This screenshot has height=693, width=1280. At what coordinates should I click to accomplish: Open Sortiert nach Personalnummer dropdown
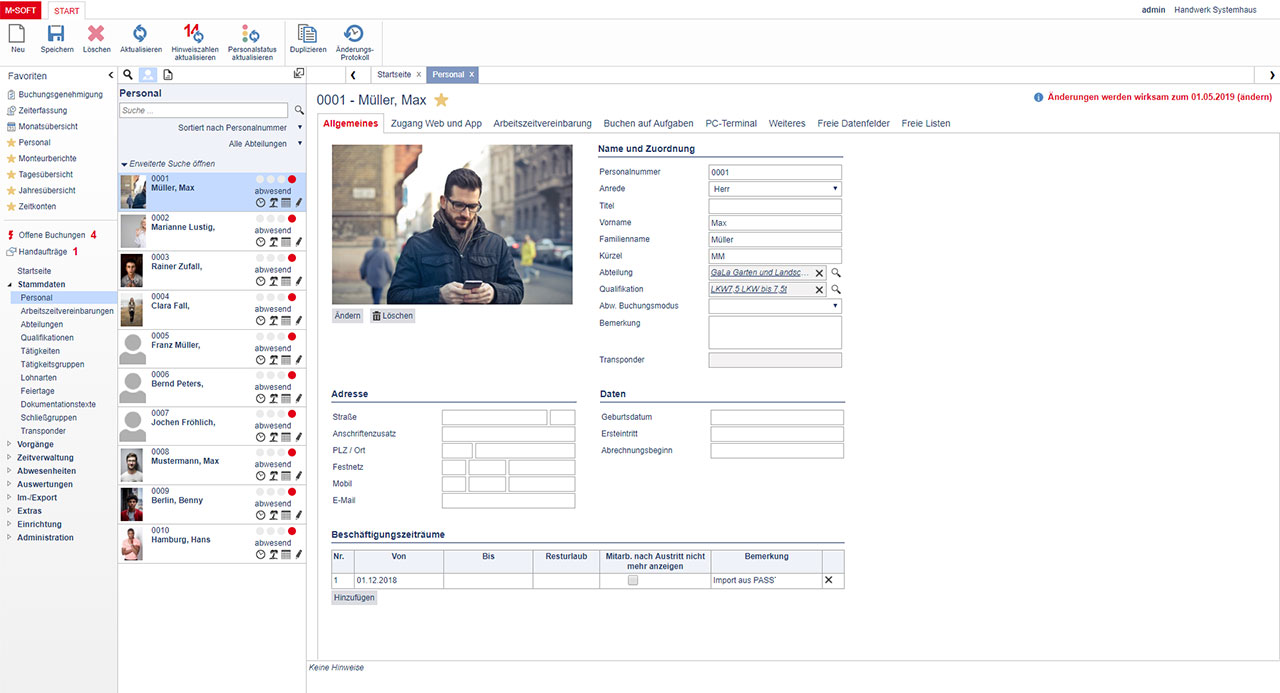(x=240, y=128)
